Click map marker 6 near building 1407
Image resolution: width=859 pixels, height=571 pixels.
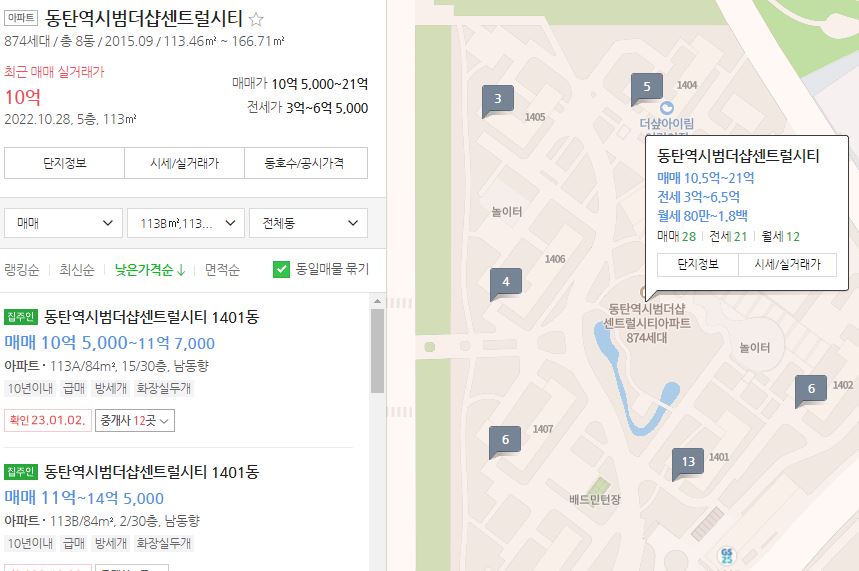[x=505, y=440]
